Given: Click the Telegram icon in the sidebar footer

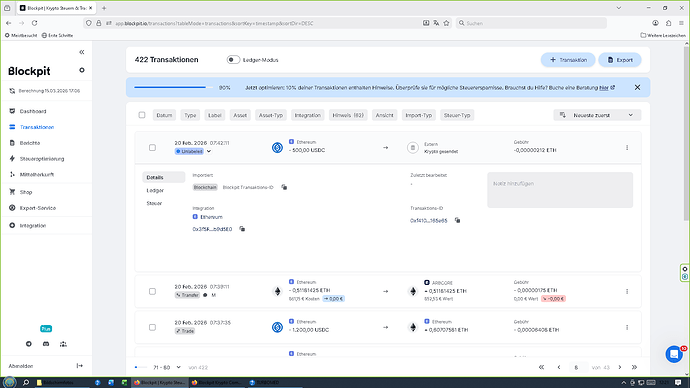Looking at the screenshot, I should pyautogui.click(x=29, y=344).
